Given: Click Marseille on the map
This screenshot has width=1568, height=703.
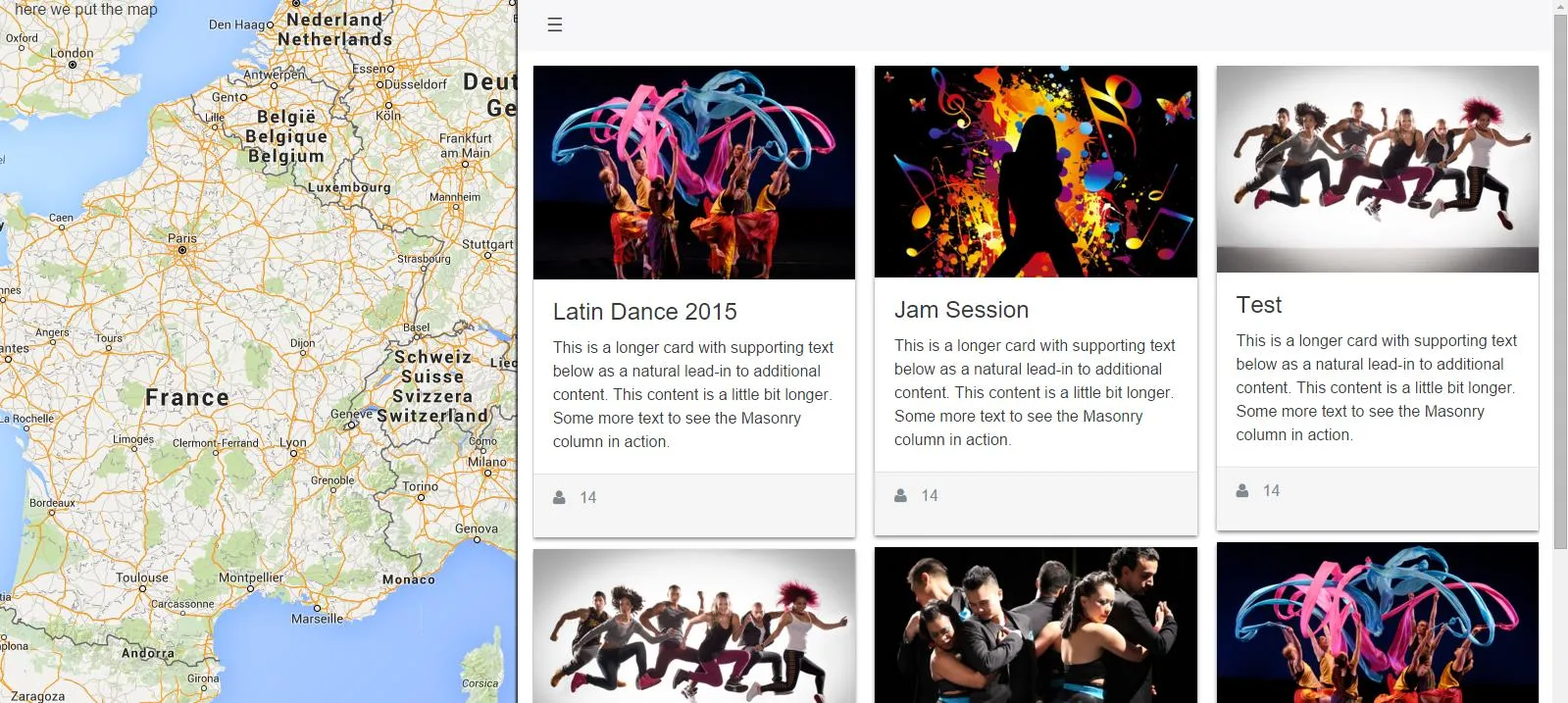Looking at the screenshot, I should 318,618.
